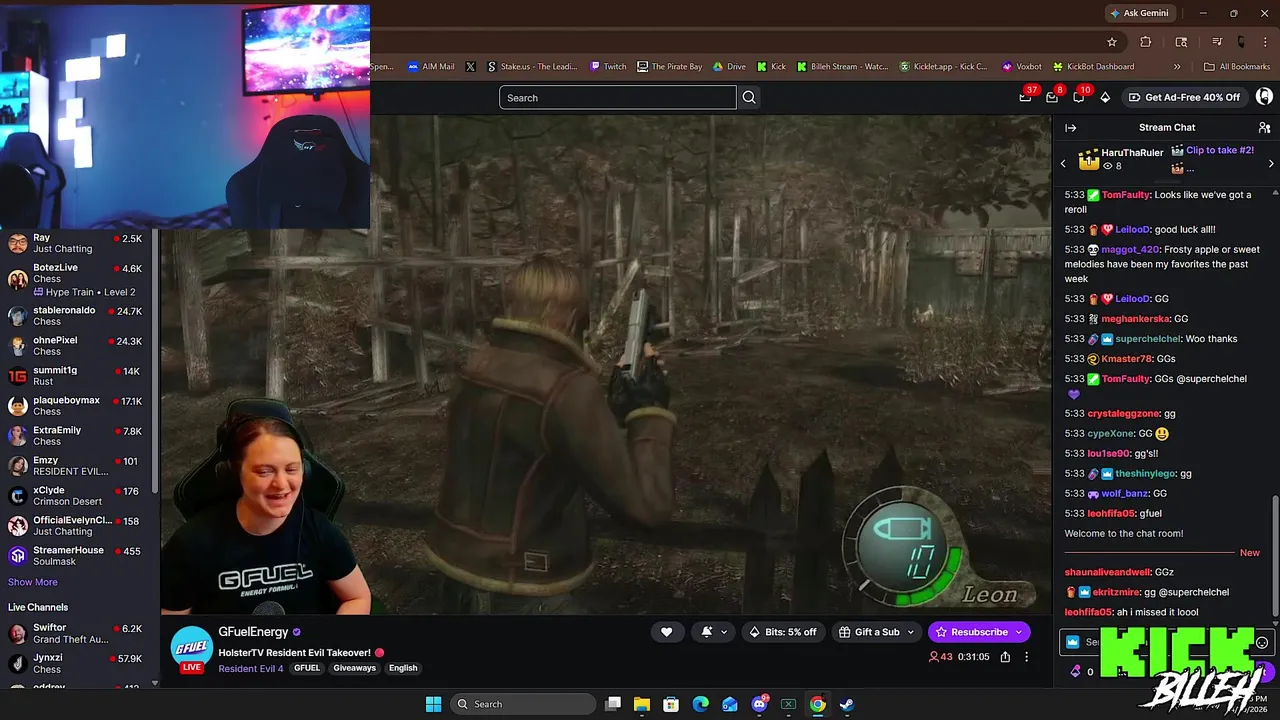Open Swiftor in Live Channels list
The height and width of the screenshot is (720, 1280).
[x=75, y=634]
